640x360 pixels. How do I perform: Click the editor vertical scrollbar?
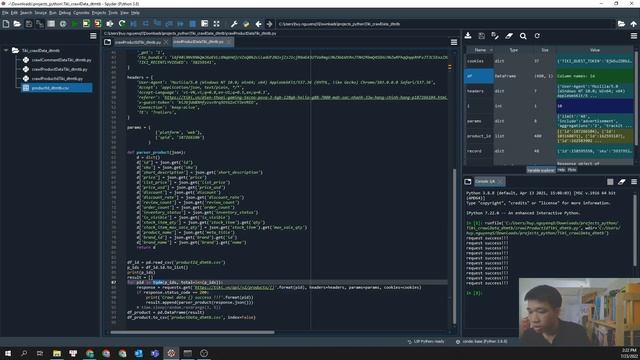pos(454,246)
